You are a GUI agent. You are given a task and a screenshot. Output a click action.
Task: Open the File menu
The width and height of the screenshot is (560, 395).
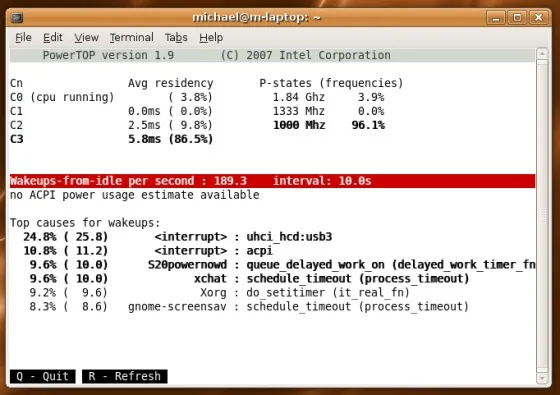[23, 38]
